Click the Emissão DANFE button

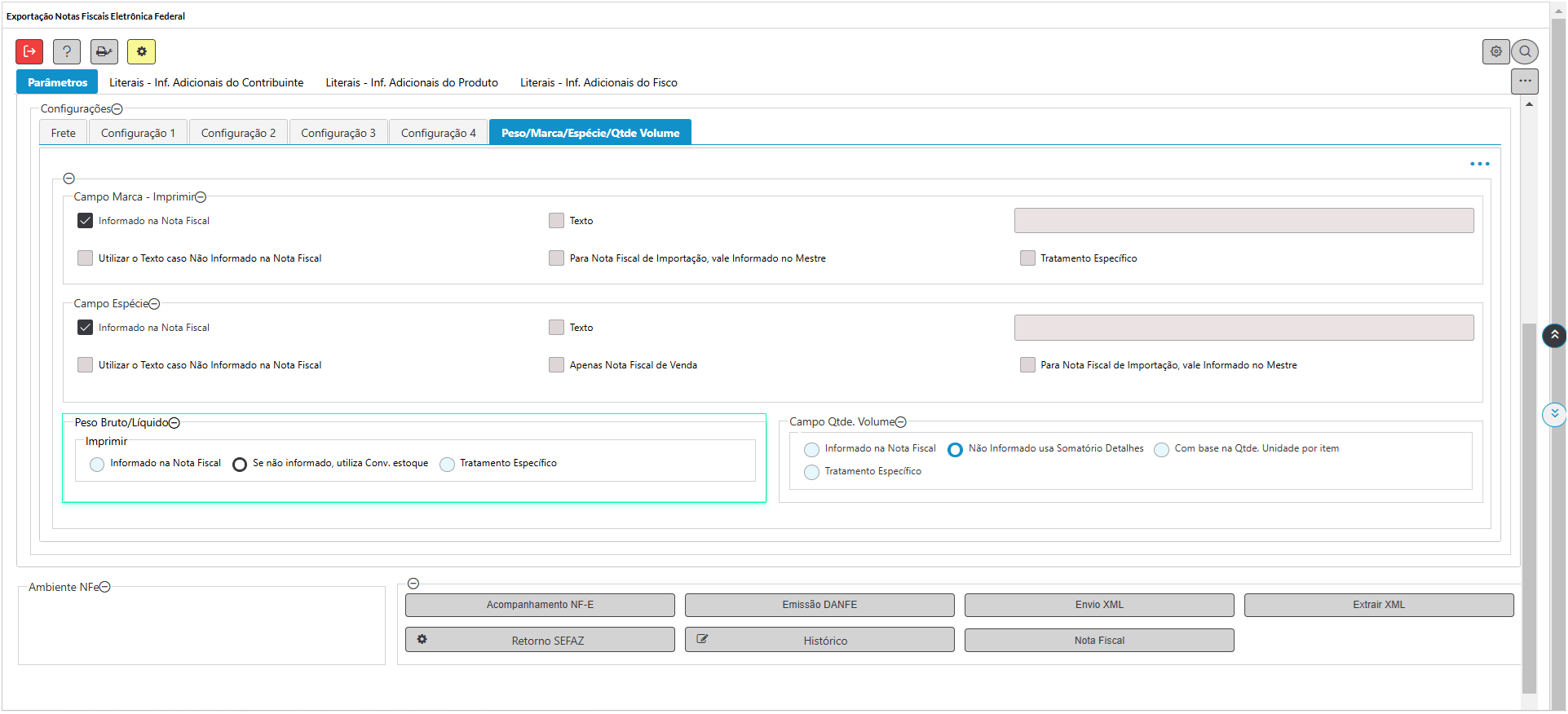click(x=819, y=605)
